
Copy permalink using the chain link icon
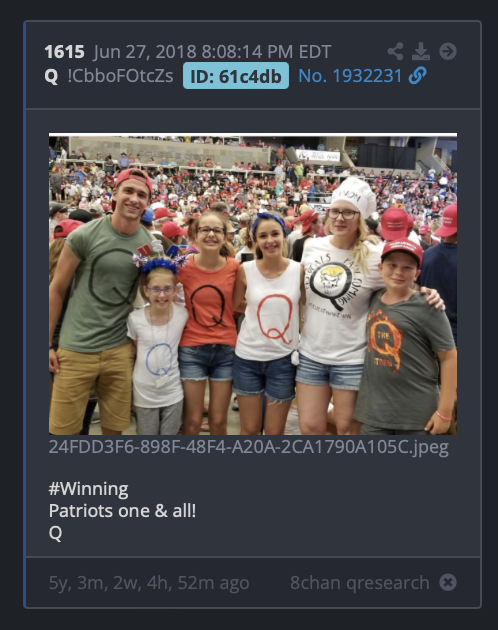pos(418,76)
